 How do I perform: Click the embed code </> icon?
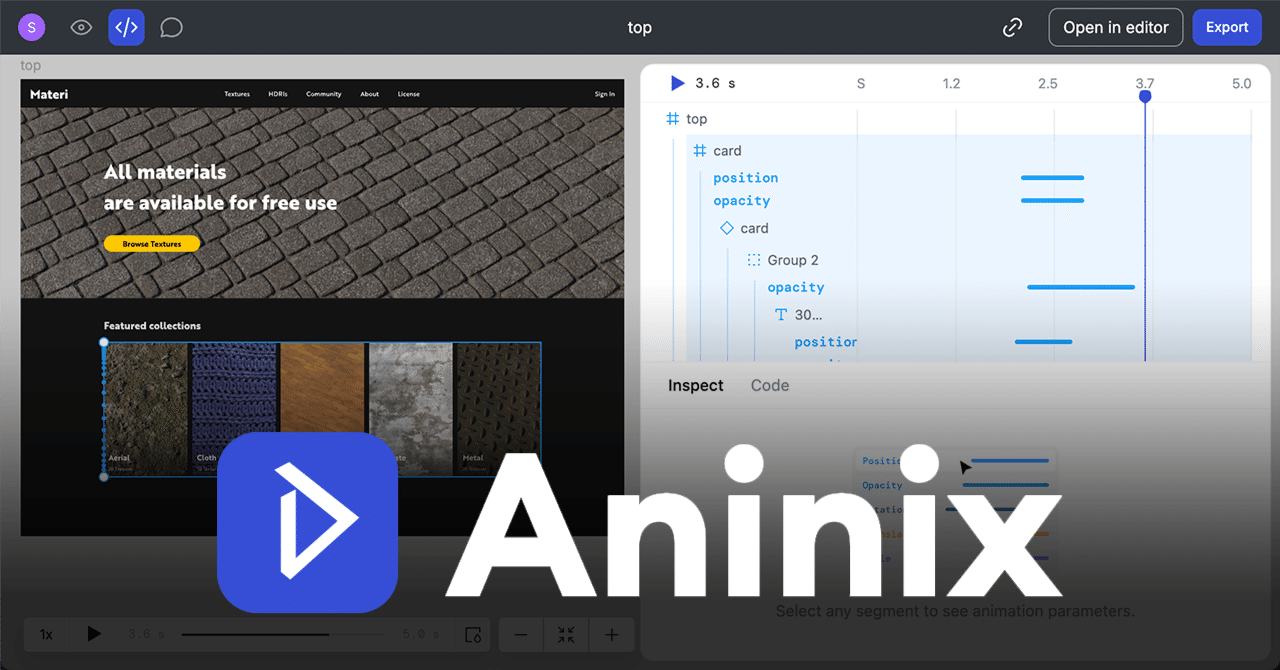tap(126, 27)
